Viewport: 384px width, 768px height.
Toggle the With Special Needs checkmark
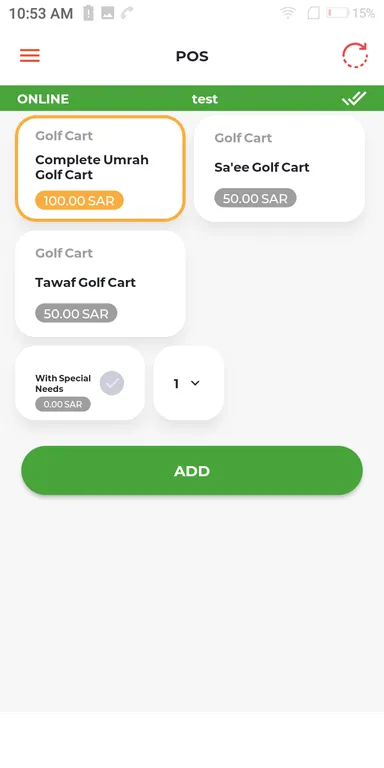pyautogui.click(x=112, y=383)
